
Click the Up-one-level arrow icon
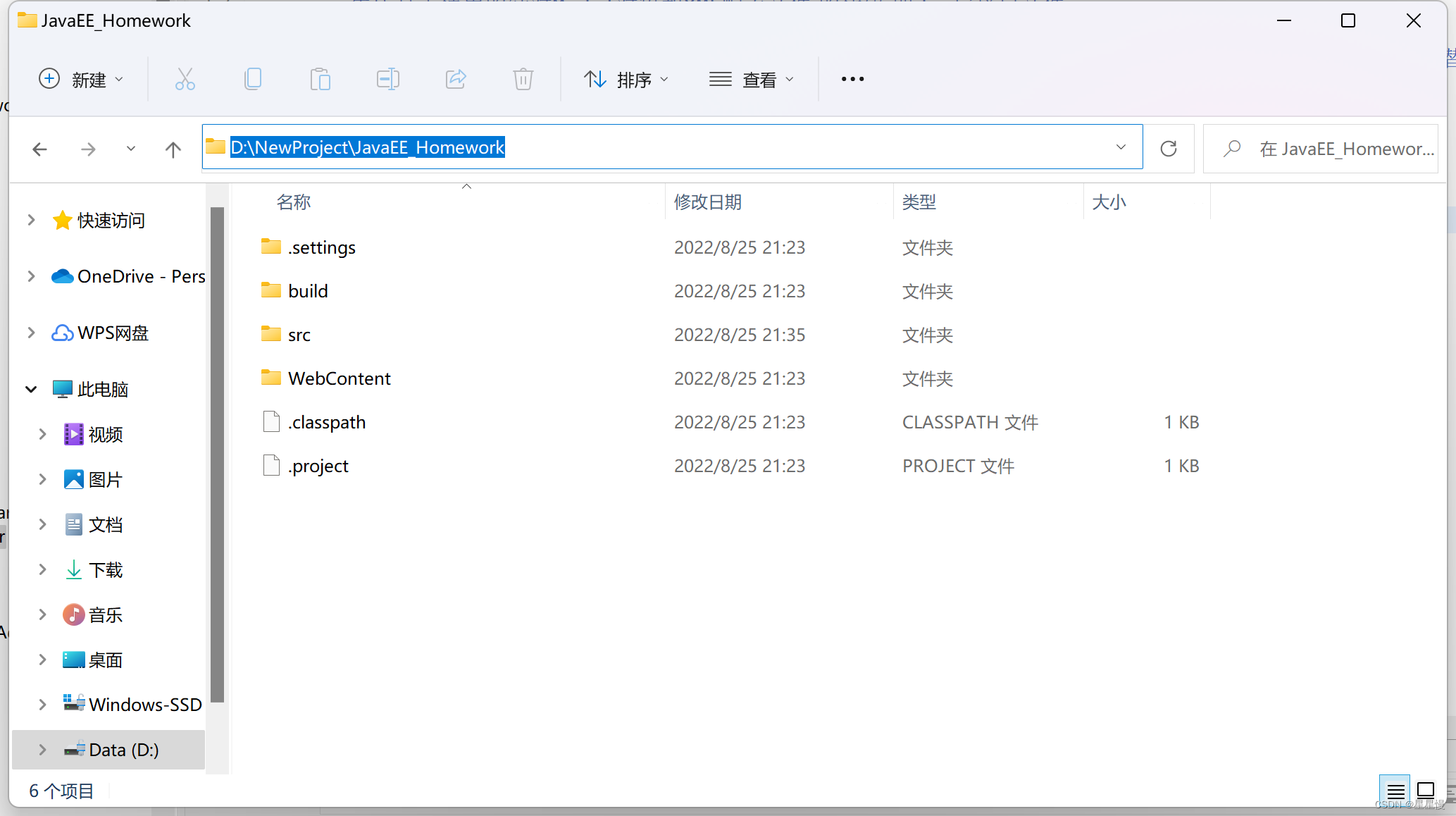coord(173,149)
